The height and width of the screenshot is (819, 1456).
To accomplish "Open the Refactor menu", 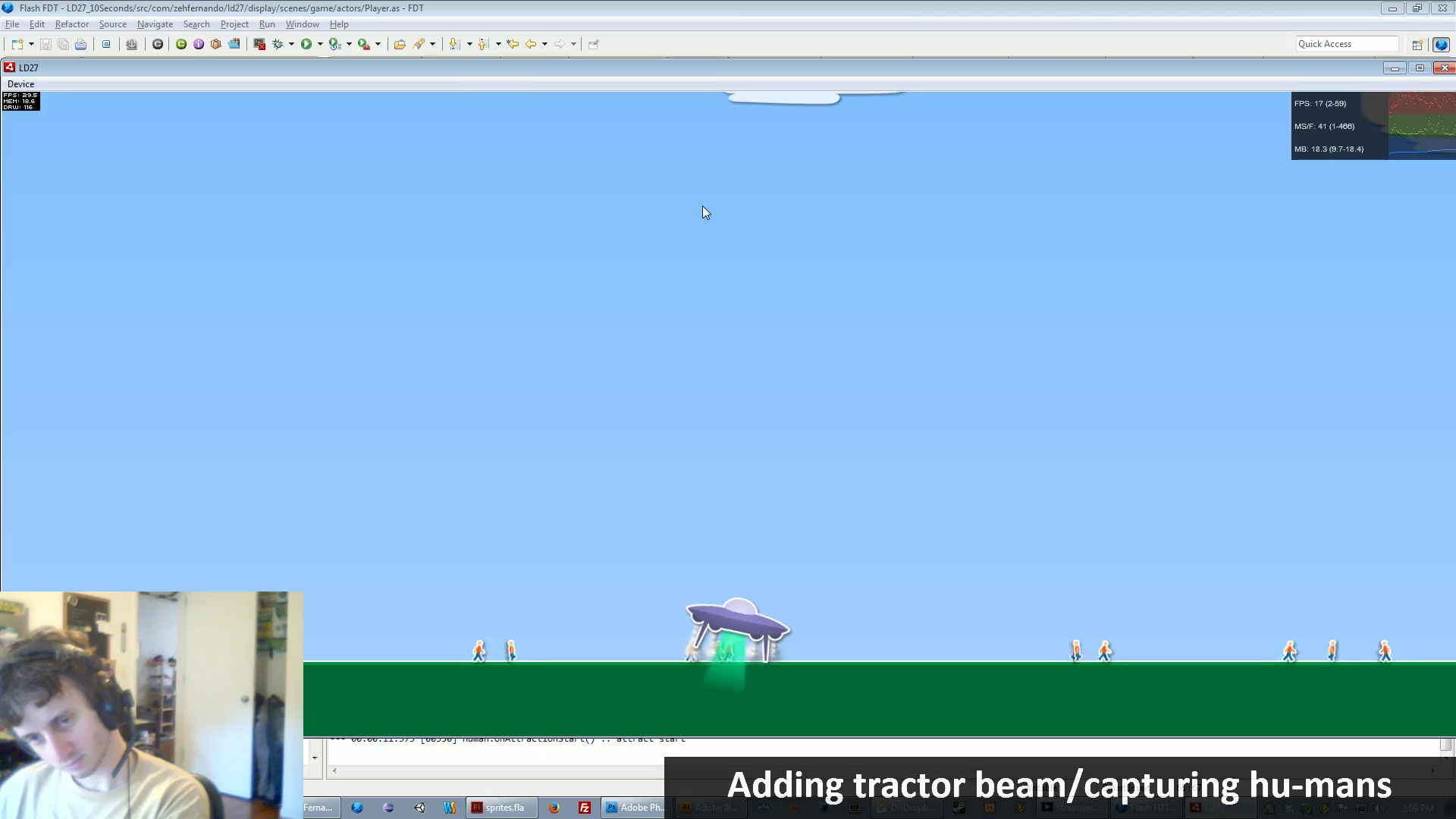I will click(x=72, y=24).
